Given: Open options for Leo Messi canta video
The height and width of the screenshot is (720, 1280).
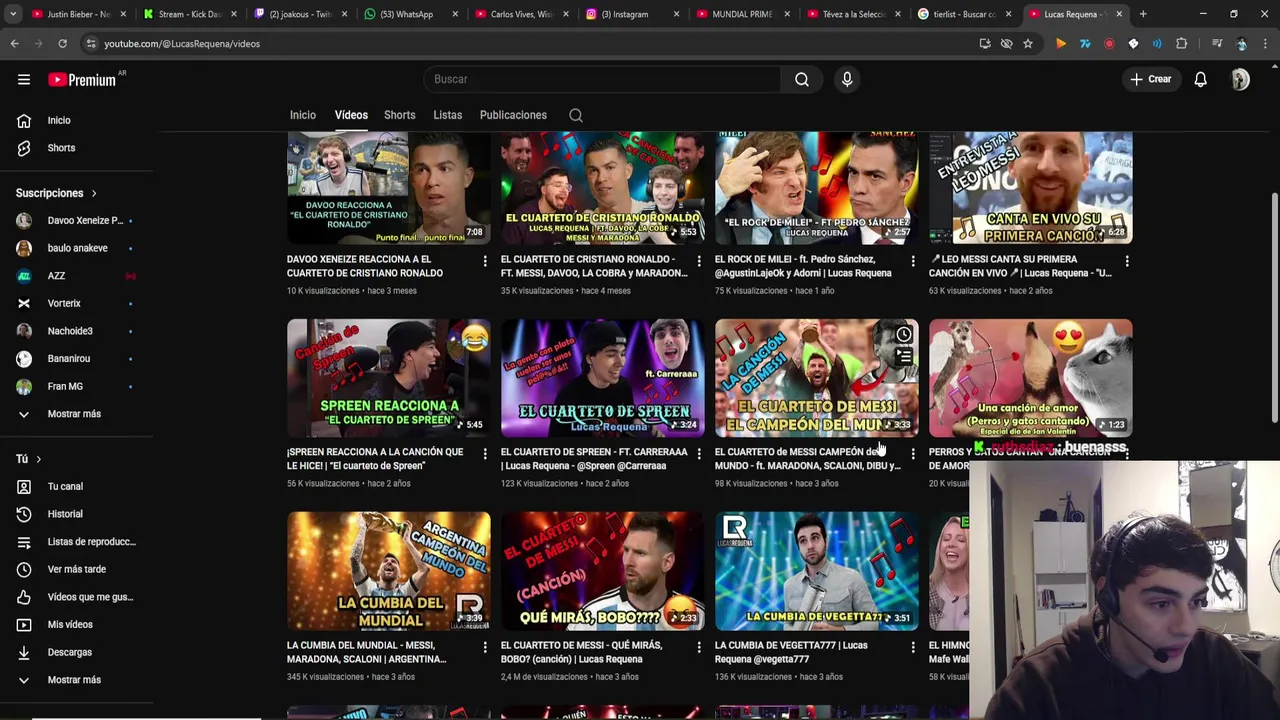Looking at the screenshot, I should tap(1127, 261).
